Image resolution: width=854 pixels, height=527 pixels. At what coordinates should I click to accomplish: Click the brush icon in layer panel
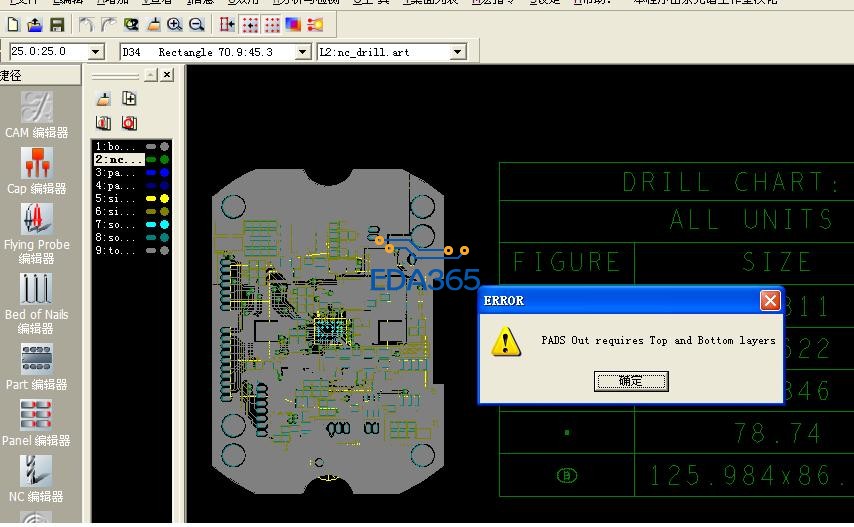(103, 99)
